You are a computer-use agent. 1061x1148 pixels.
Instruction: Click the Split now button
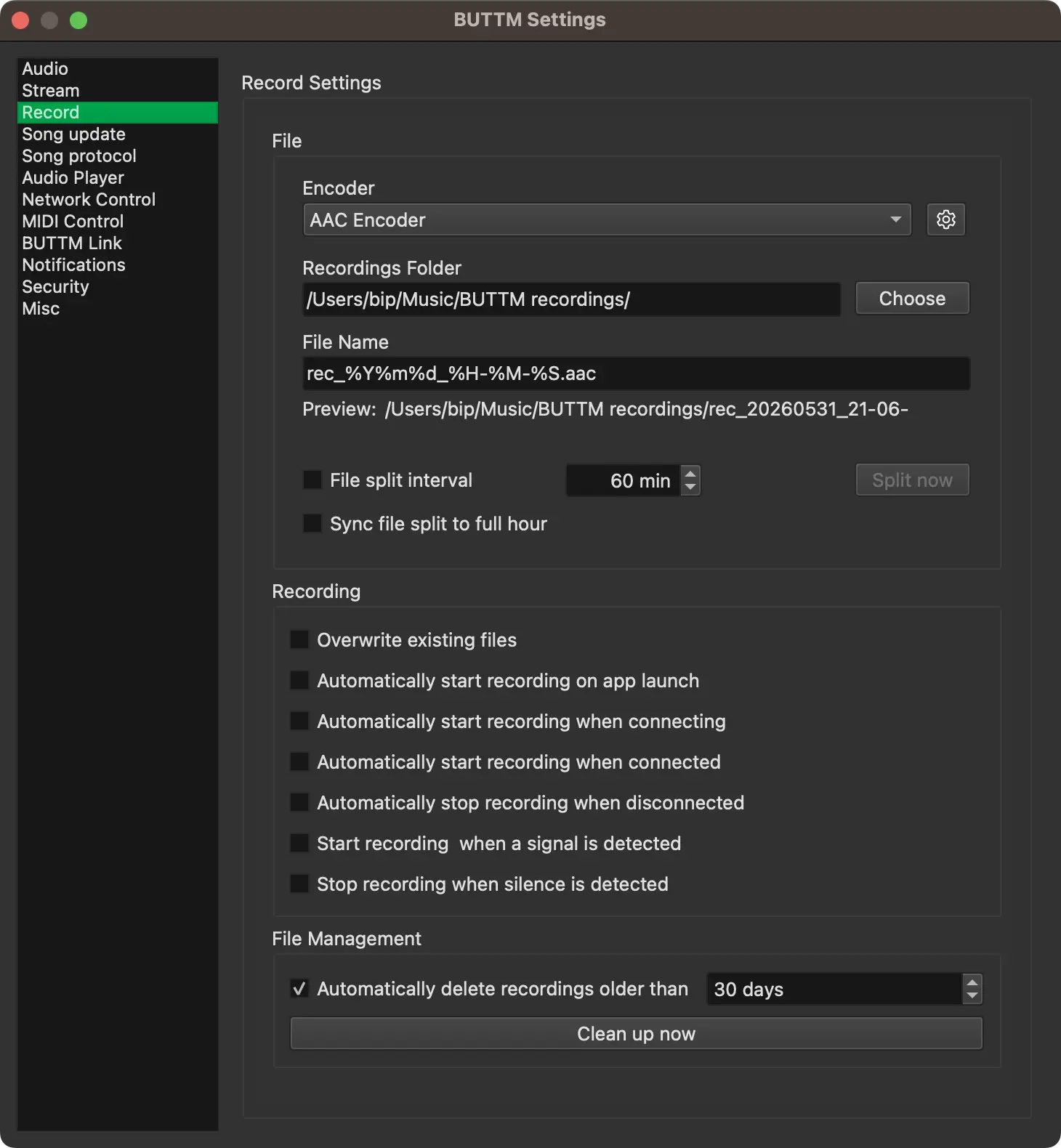pos(912,480)
